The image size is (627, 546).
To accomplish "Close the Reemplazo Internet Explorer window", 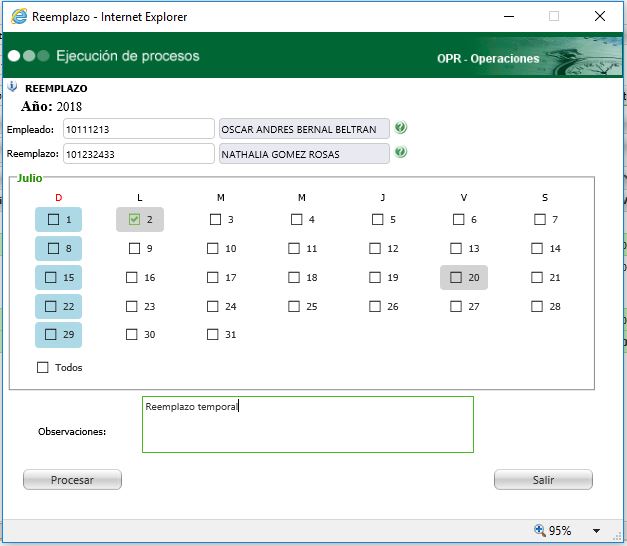I will (x=600, y=16).
